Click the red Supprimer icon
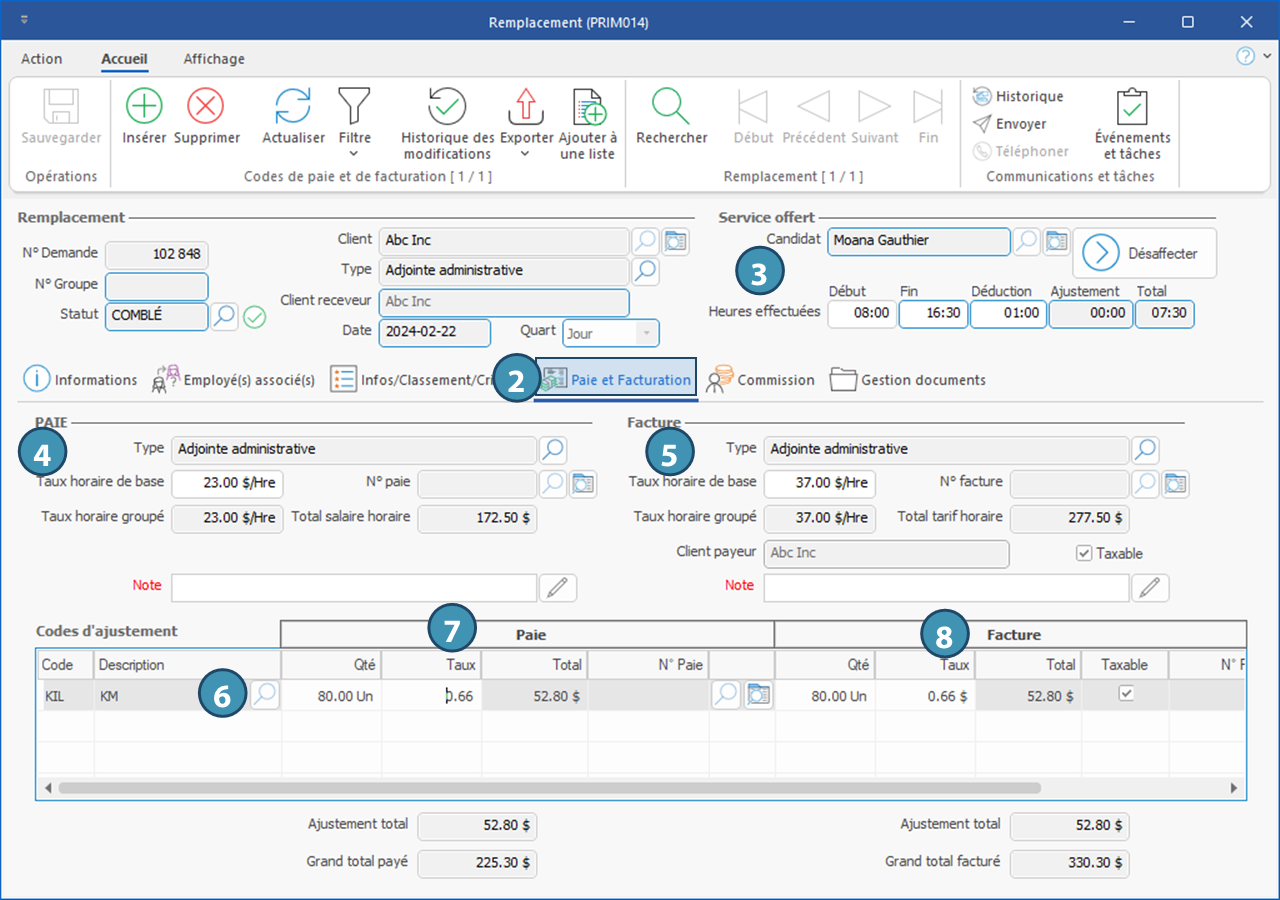Screen dimensions: 1280x900 206,106
